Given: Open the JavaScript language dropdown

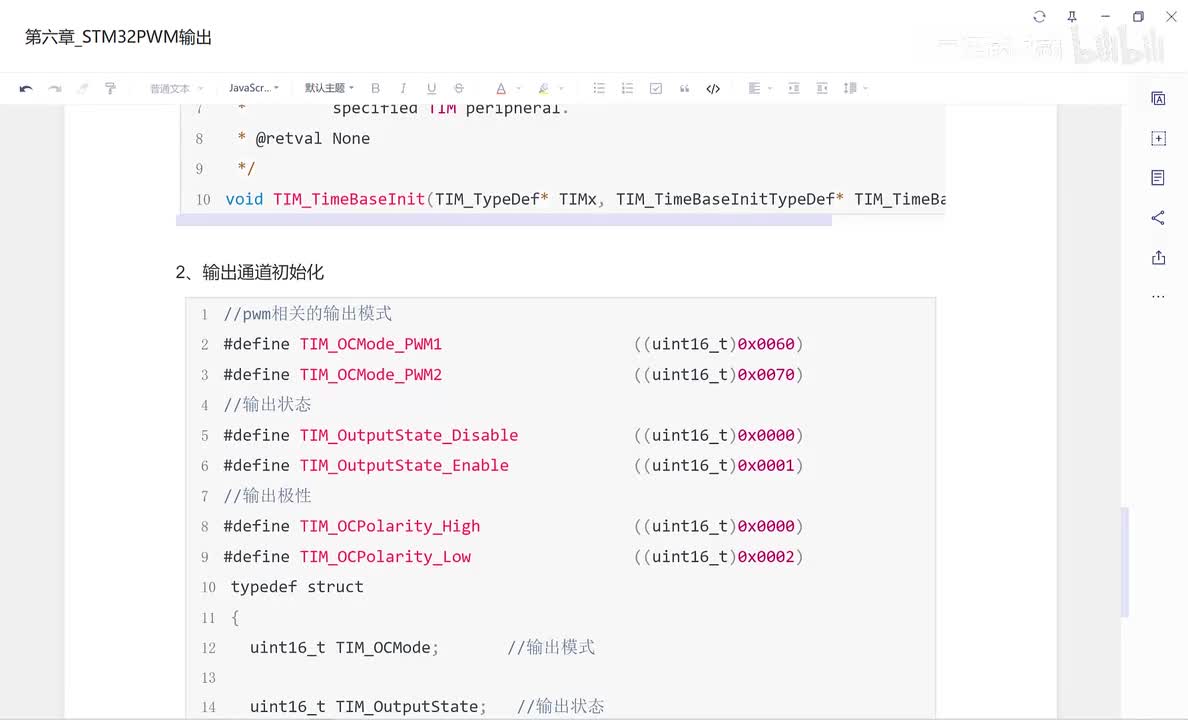Looking at the screenshot, I should coord(253,88).
